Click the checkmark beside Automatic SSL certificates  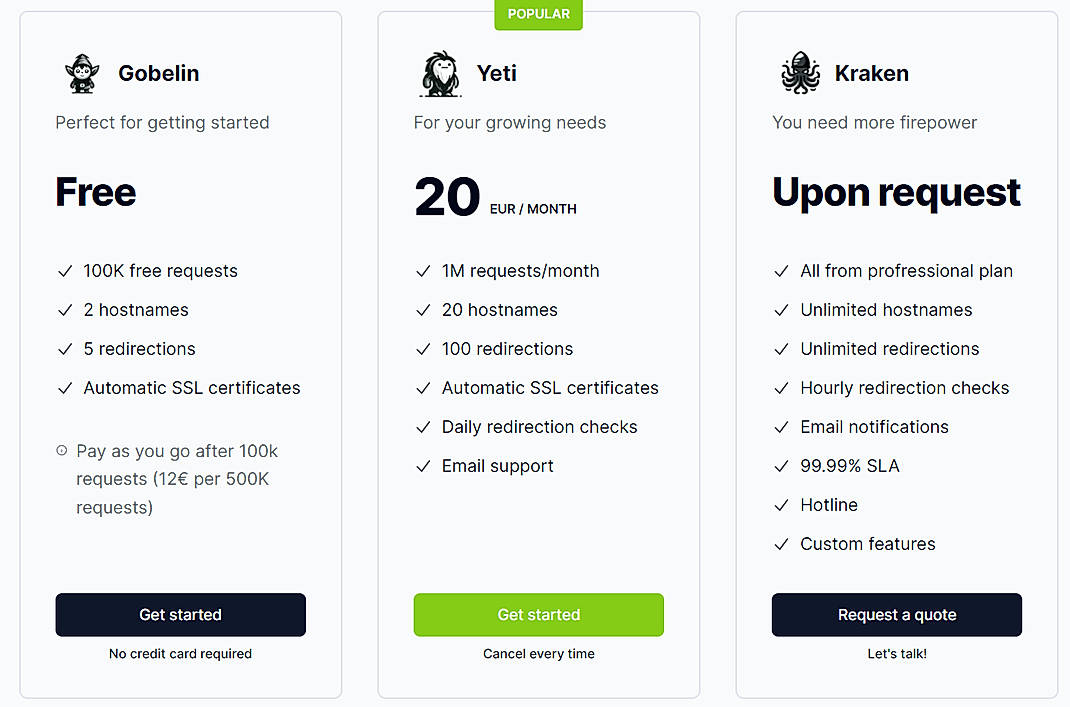point(65,388)
